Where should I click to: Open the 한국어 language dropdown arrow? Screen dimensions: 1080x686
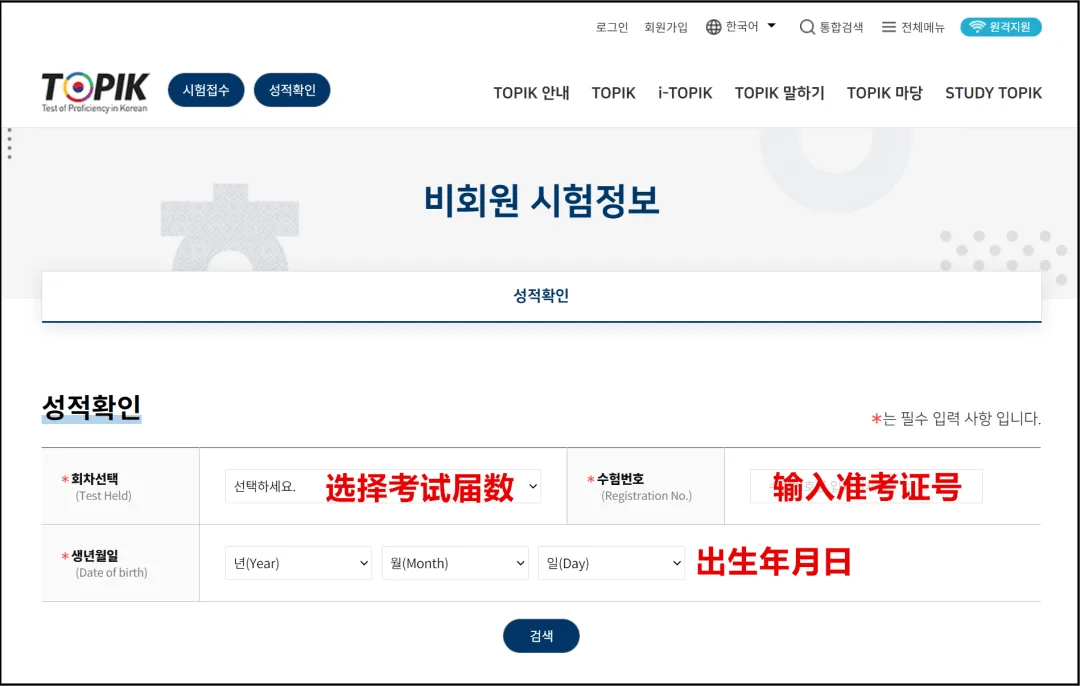coord(771,25)
